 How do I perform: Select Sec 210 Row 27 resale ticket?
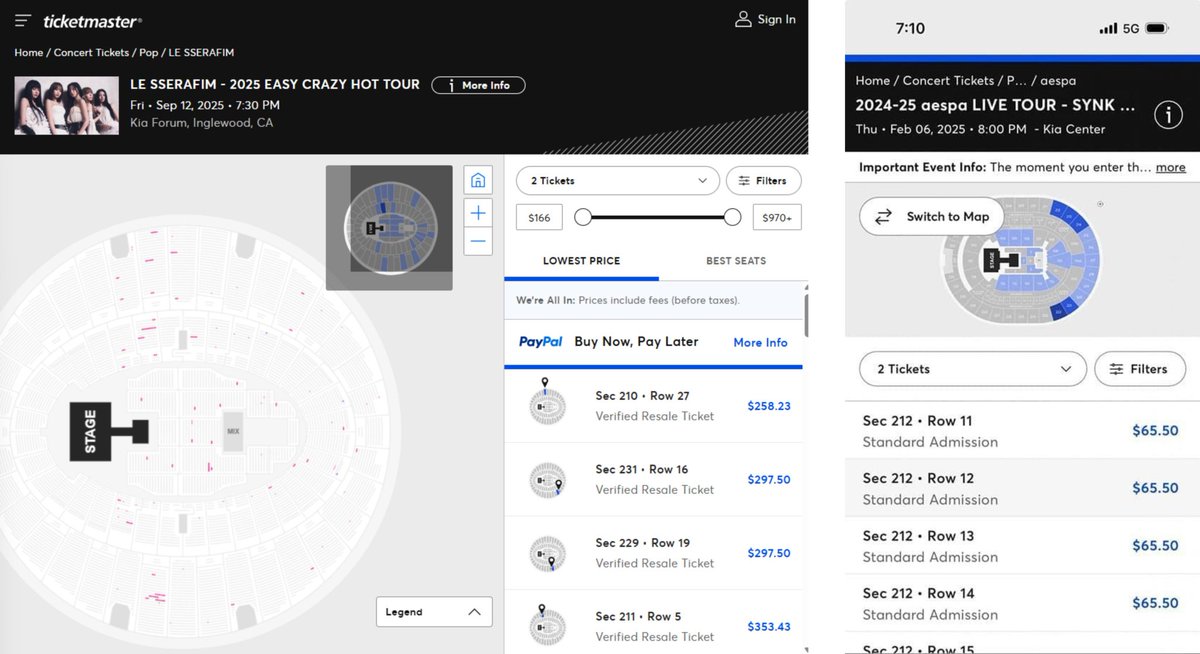tap(655, 406)
